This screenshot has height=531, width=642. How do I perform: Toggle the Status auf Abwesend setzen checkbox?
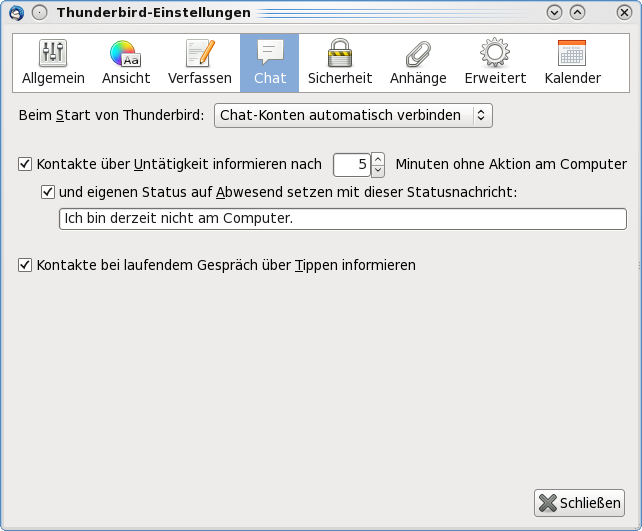(x=48, y=192)
